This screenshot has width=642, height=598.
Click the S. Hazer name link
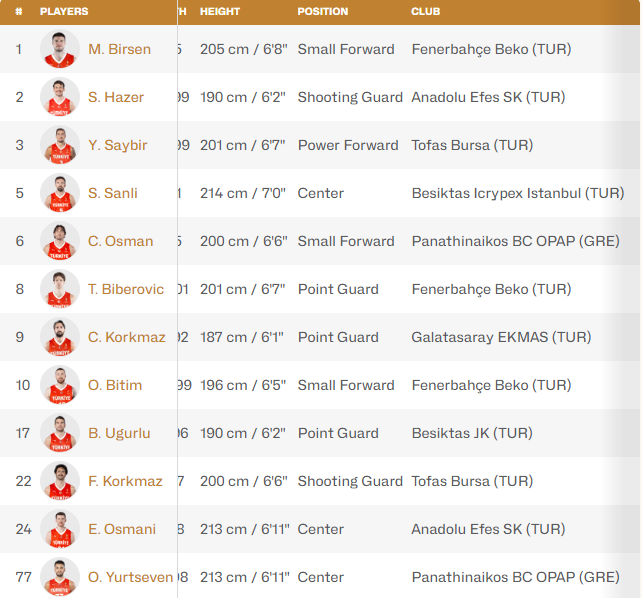116,97
